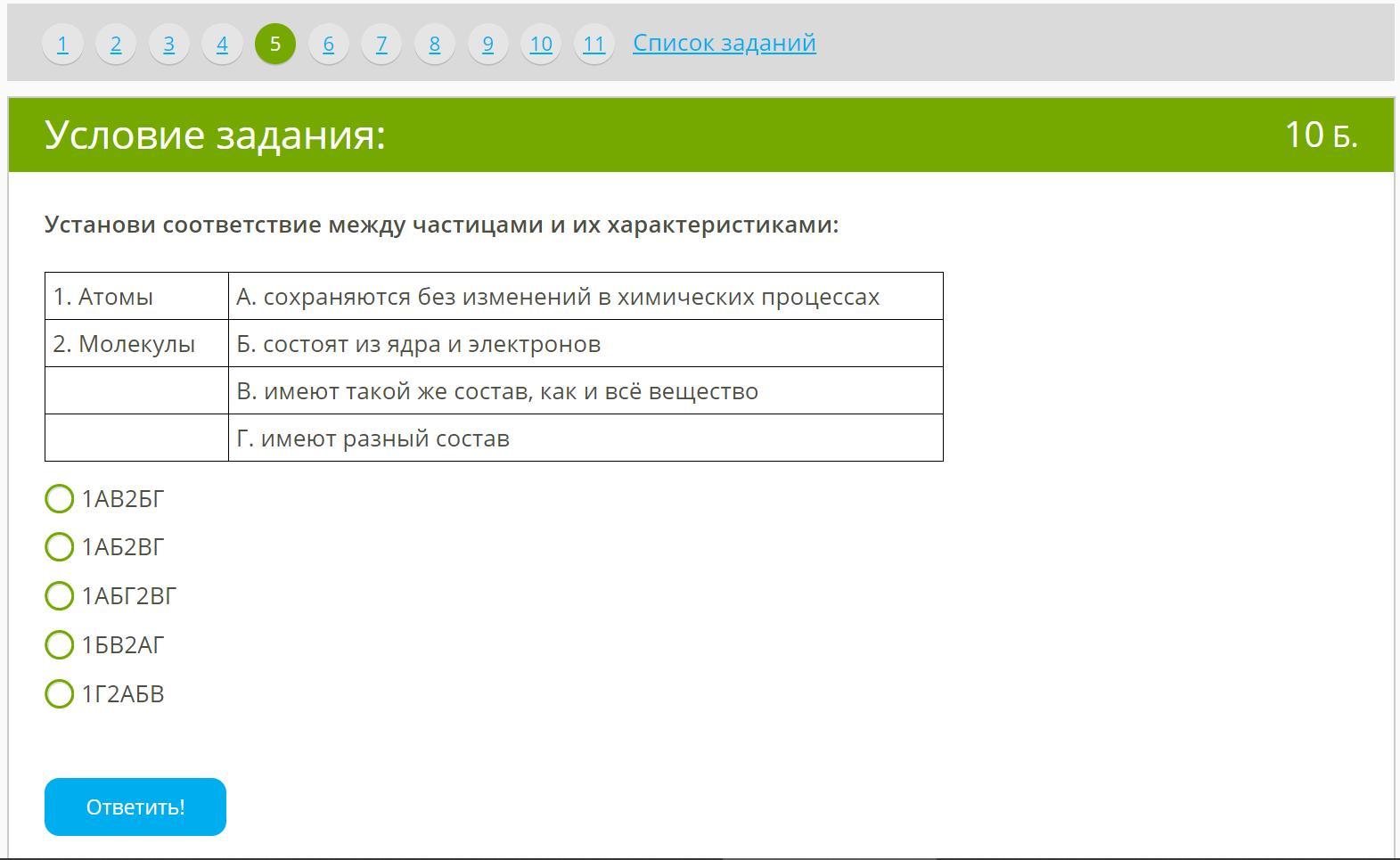The width and height of the screenshot is (1400, 860).
Task: Select current task number 5
Action: coord(275,44)
